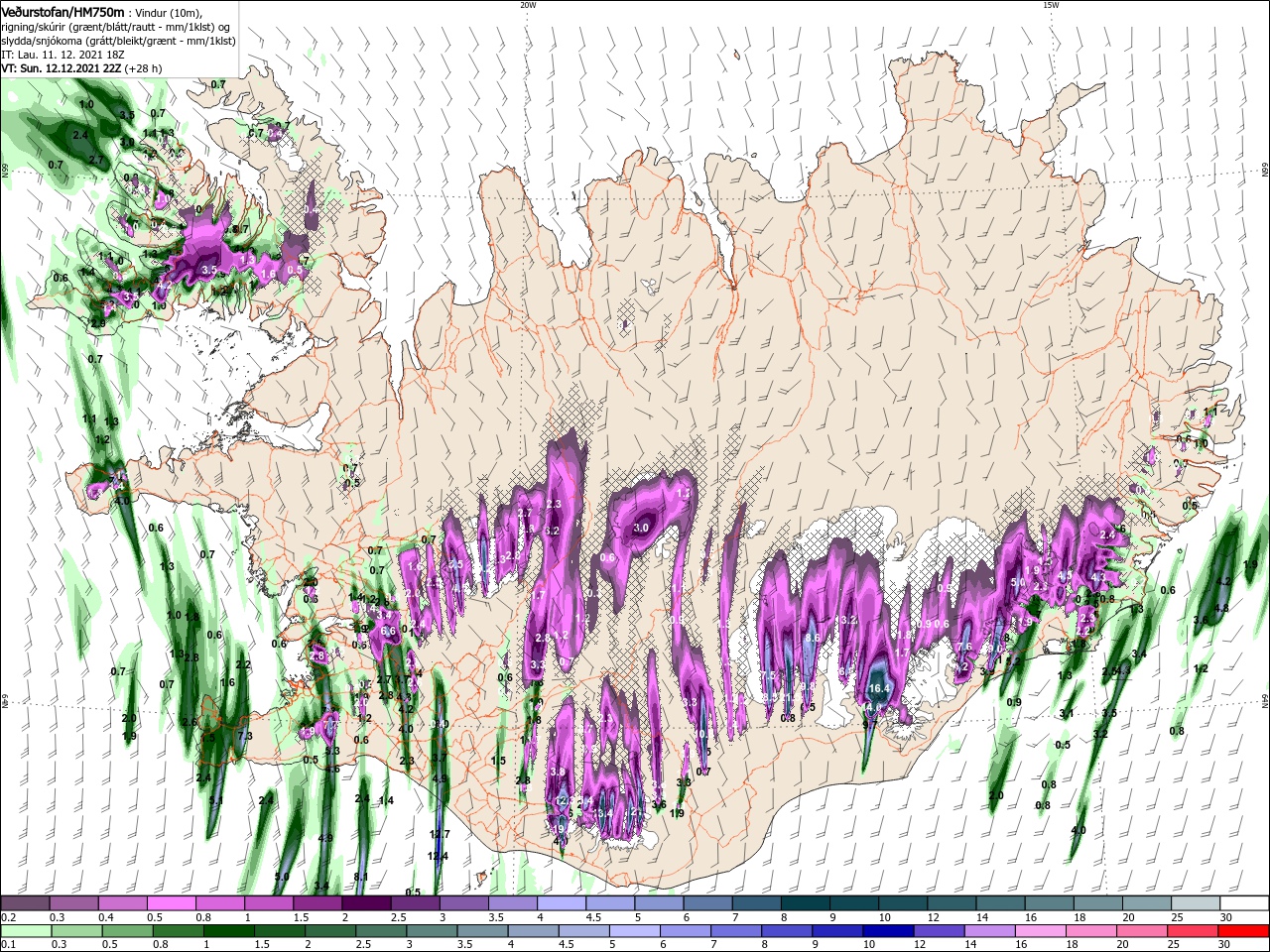Select the darkest purple swatch in the snow scale
Viewport: 1270px width, 952px height.
click(366, 903)
